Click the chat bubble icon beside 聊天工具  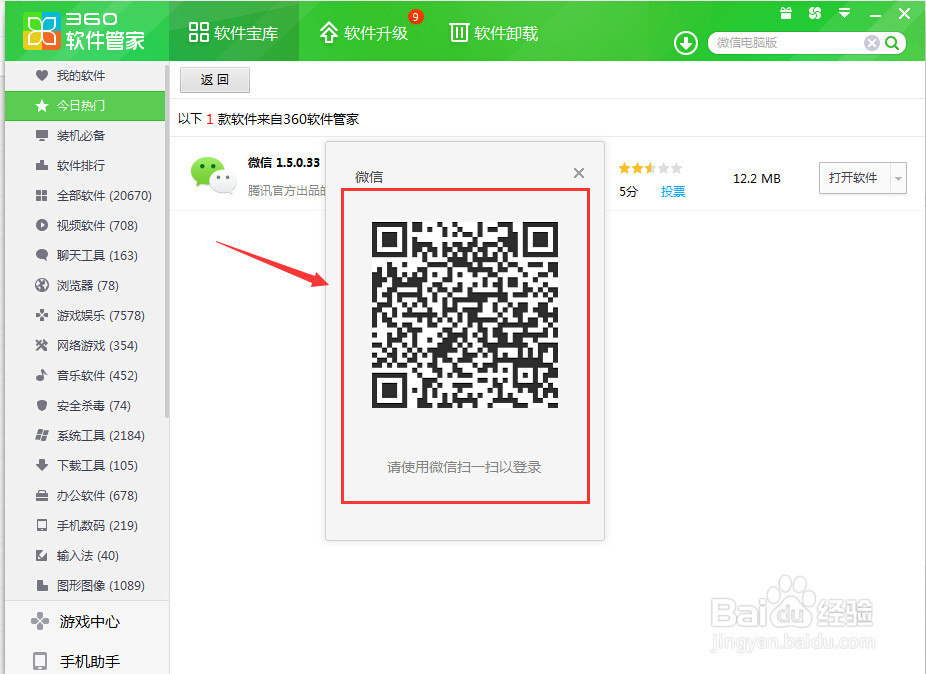41,255
